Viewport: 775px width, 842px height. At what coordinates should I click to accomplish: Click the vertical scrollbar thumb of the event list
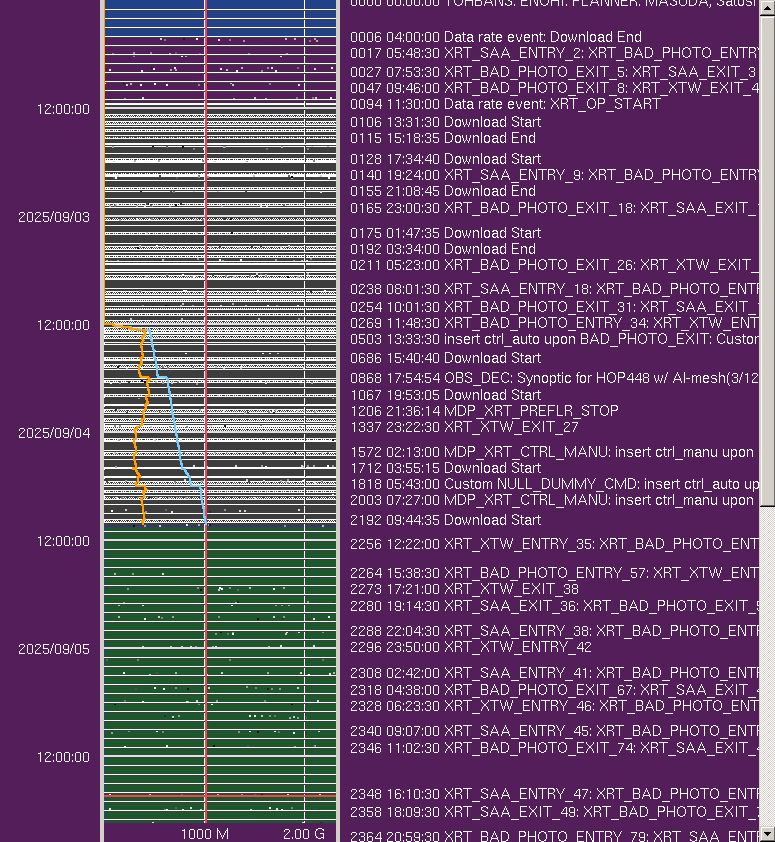point(767,260)
